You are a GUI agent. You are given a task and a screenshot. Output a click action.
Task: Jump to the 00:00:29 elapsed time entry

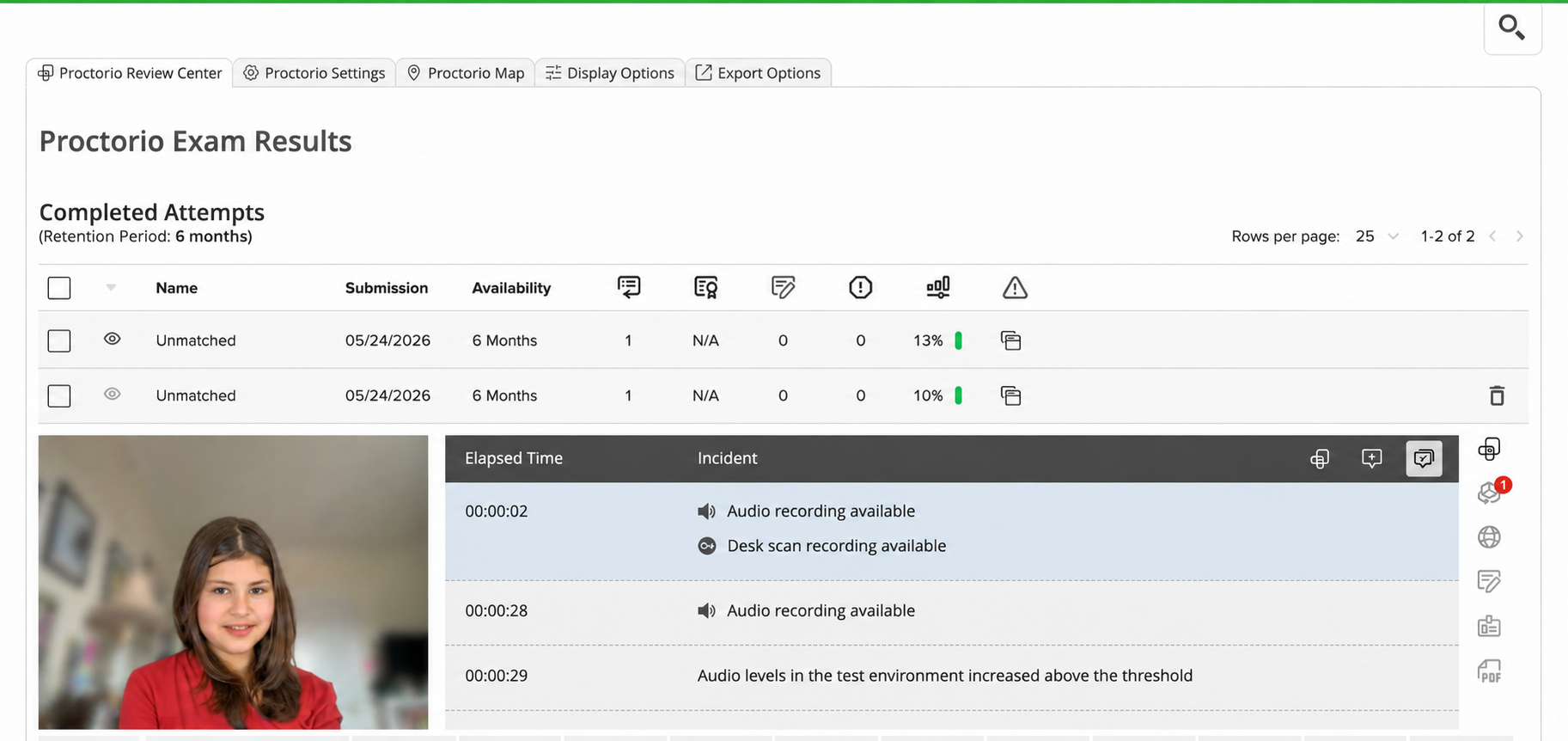[497, 676]
